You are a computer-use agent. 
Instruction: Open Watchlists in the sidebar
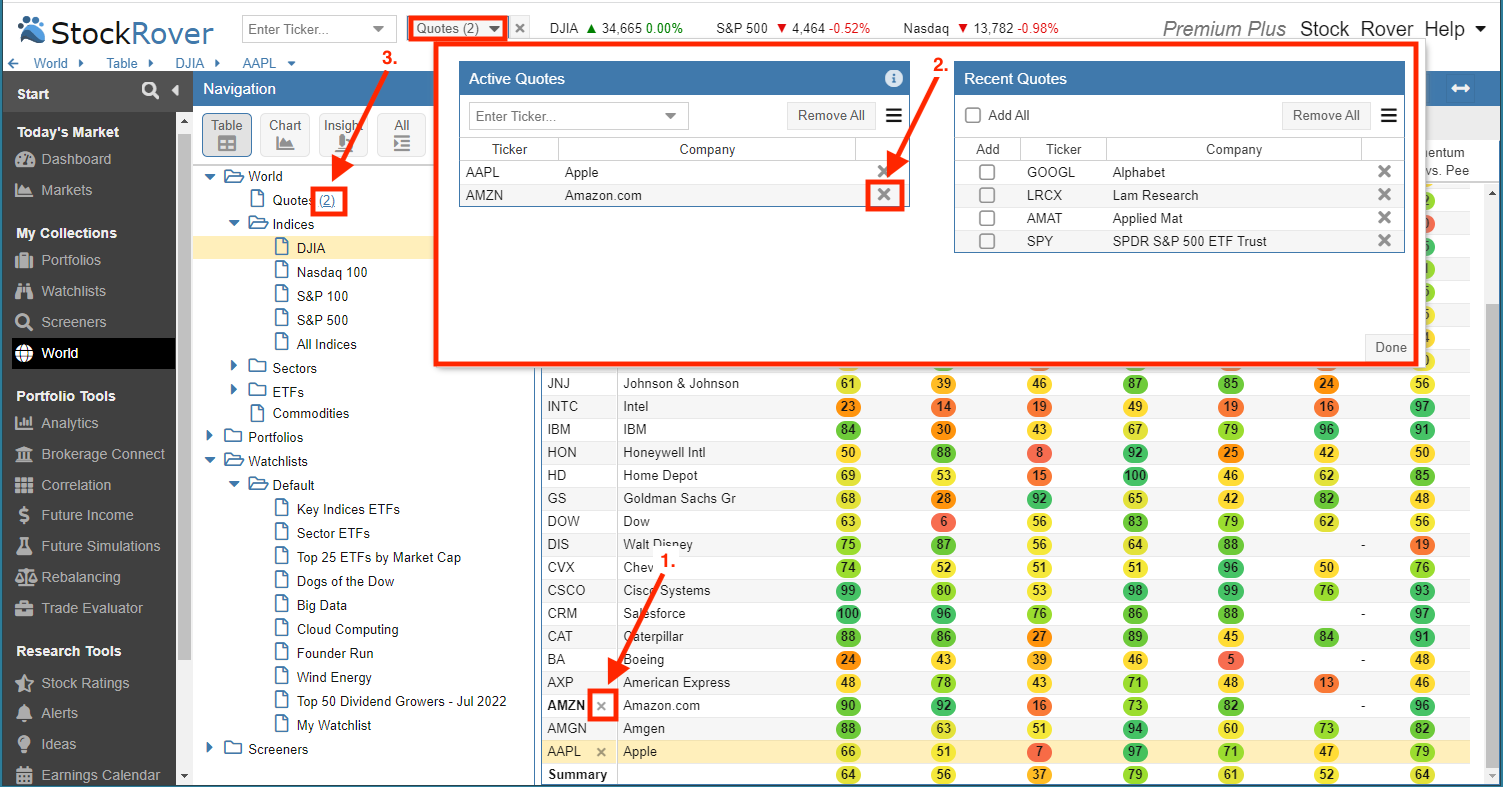[73, 291]
